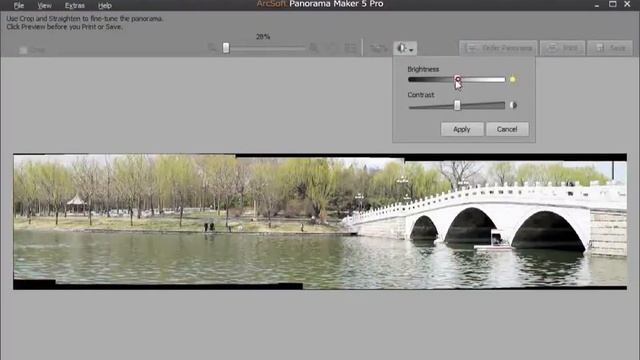Viewport: 640px width, 360px height.
Task: Click the Order Panorama button
Action: (498, 48)
